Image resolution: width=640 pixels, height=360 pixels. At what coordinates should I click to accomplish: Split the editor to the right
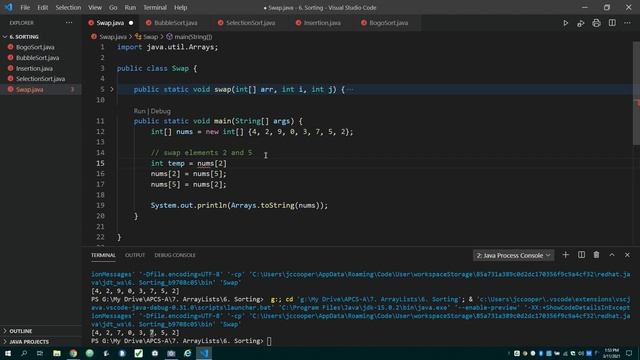click(x=612, y=23)
